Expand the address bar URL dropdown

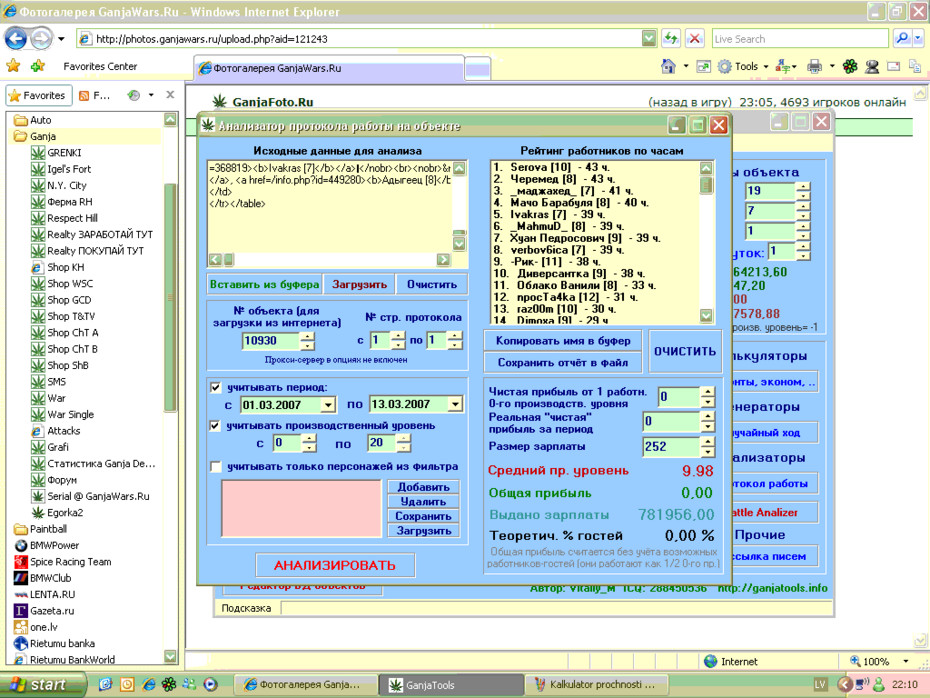(649, 39)
